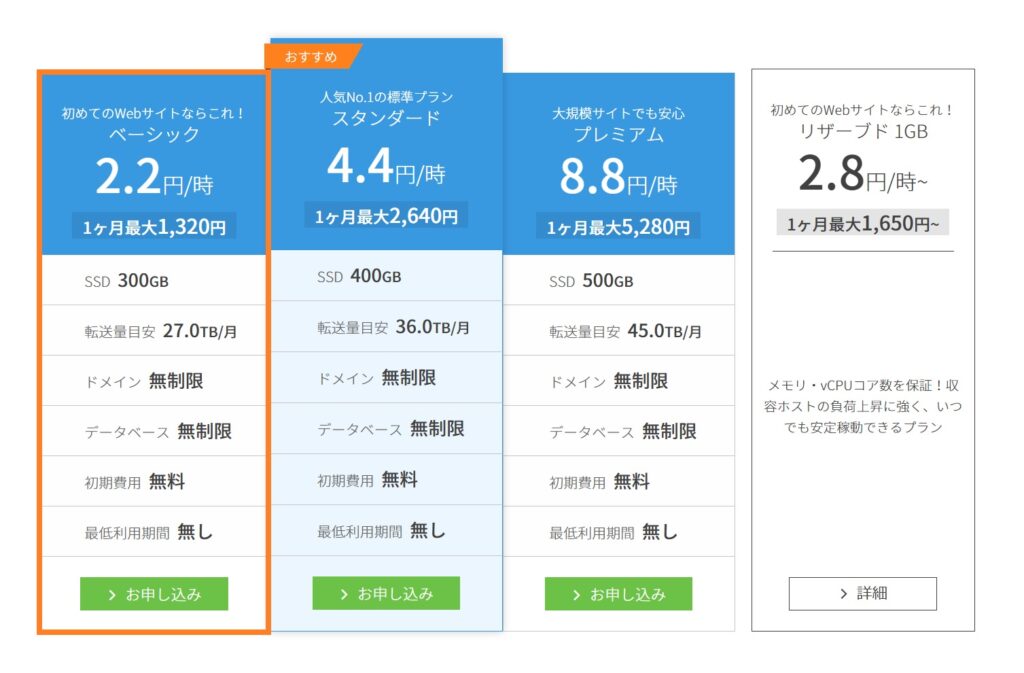Select the ベーシック plan title

pos(154,134)
